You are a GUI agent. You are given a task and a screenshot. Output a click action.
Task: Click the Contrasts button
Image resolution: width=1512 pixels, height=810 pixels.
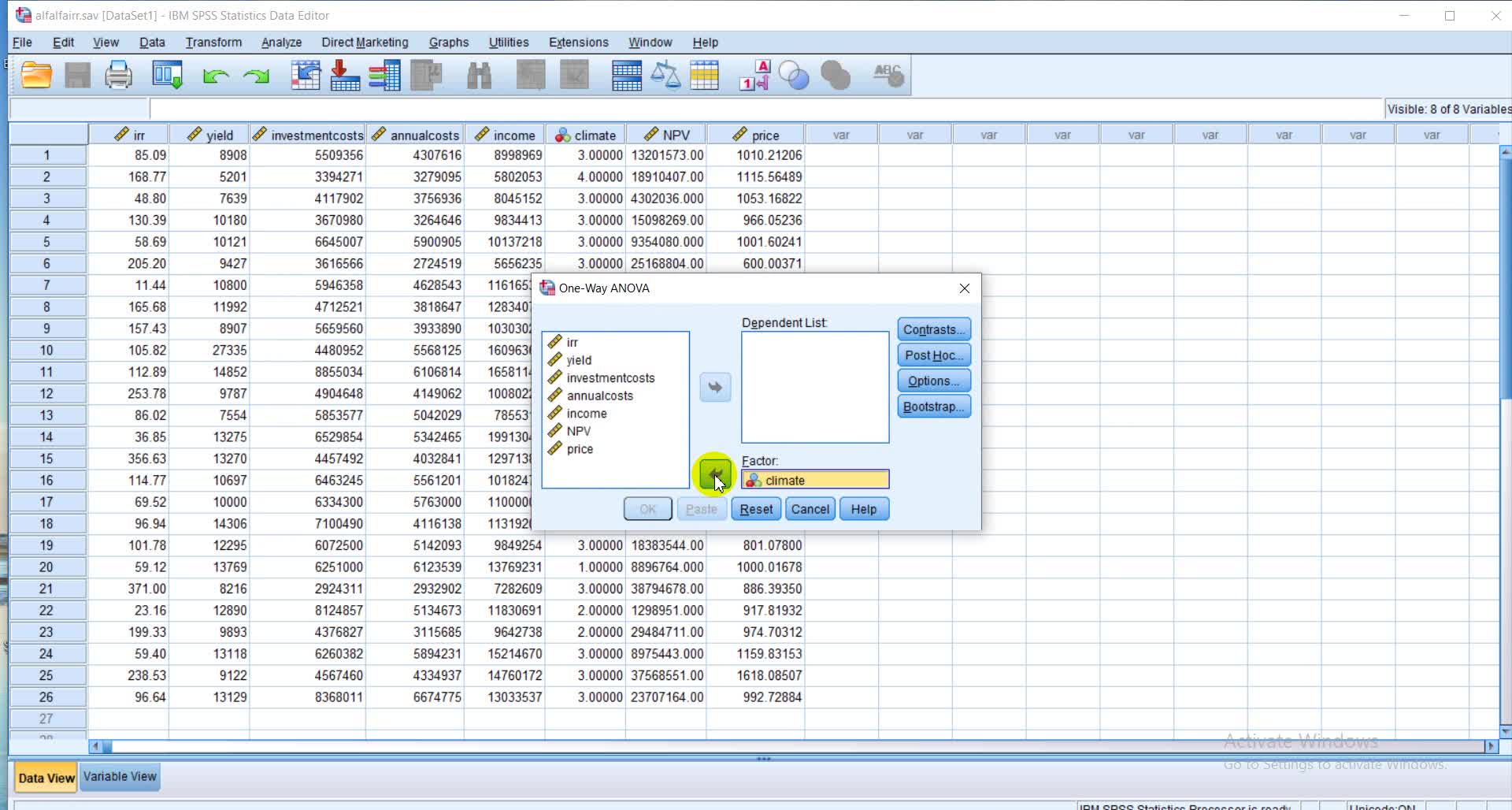pos(933,329)
